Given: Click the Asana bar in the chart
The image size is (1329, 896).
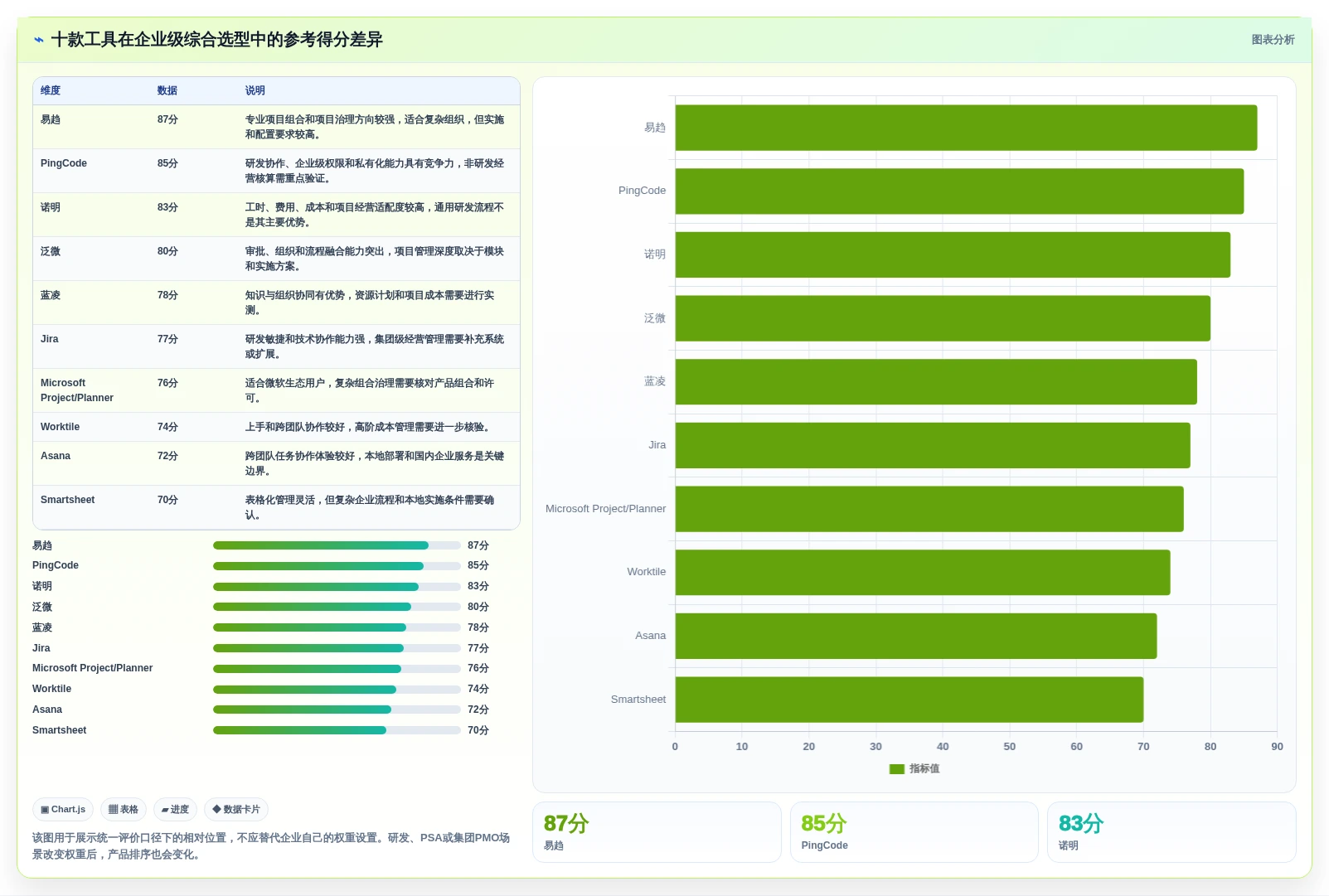Looking at the screenshot, I should click(916, 636).
